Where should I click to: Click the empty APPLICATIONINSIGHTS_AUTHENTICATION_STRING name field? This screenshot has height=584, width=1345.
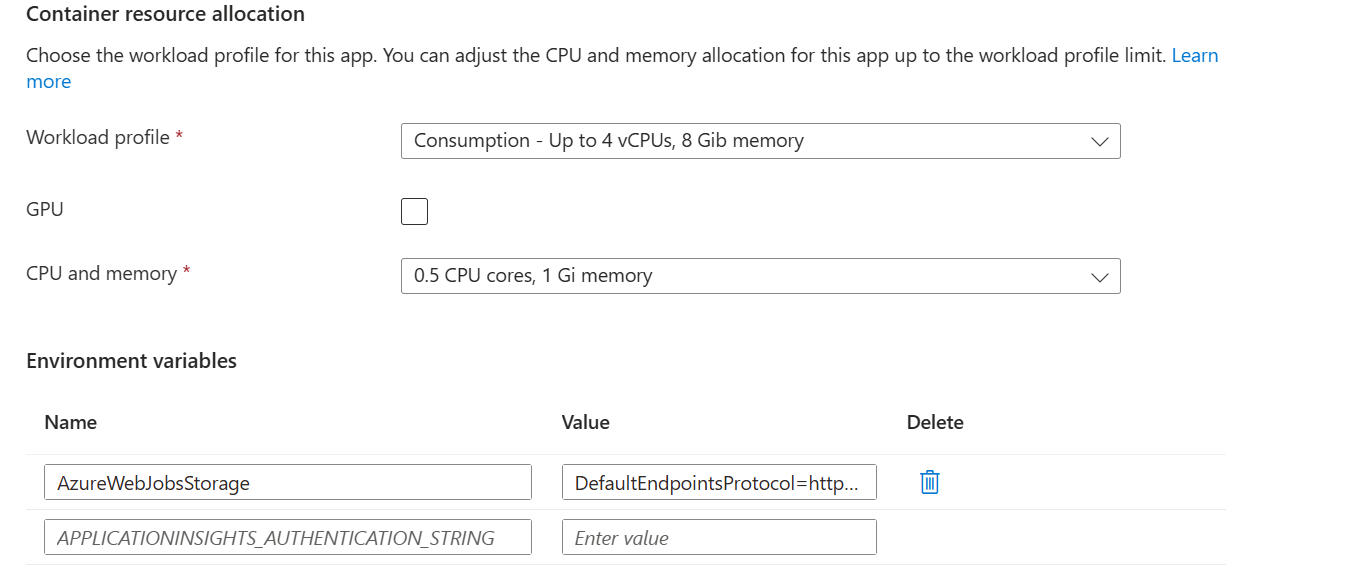(x=288, y=538)
